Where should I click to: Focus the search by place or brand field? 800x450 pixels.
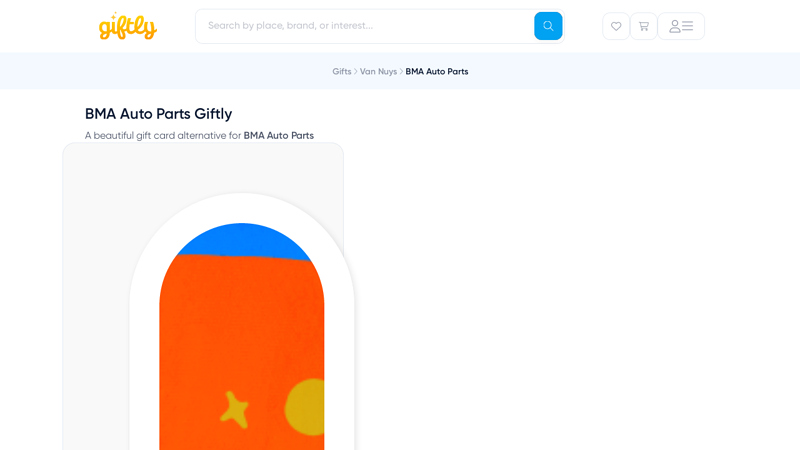[x=365, y=26]
